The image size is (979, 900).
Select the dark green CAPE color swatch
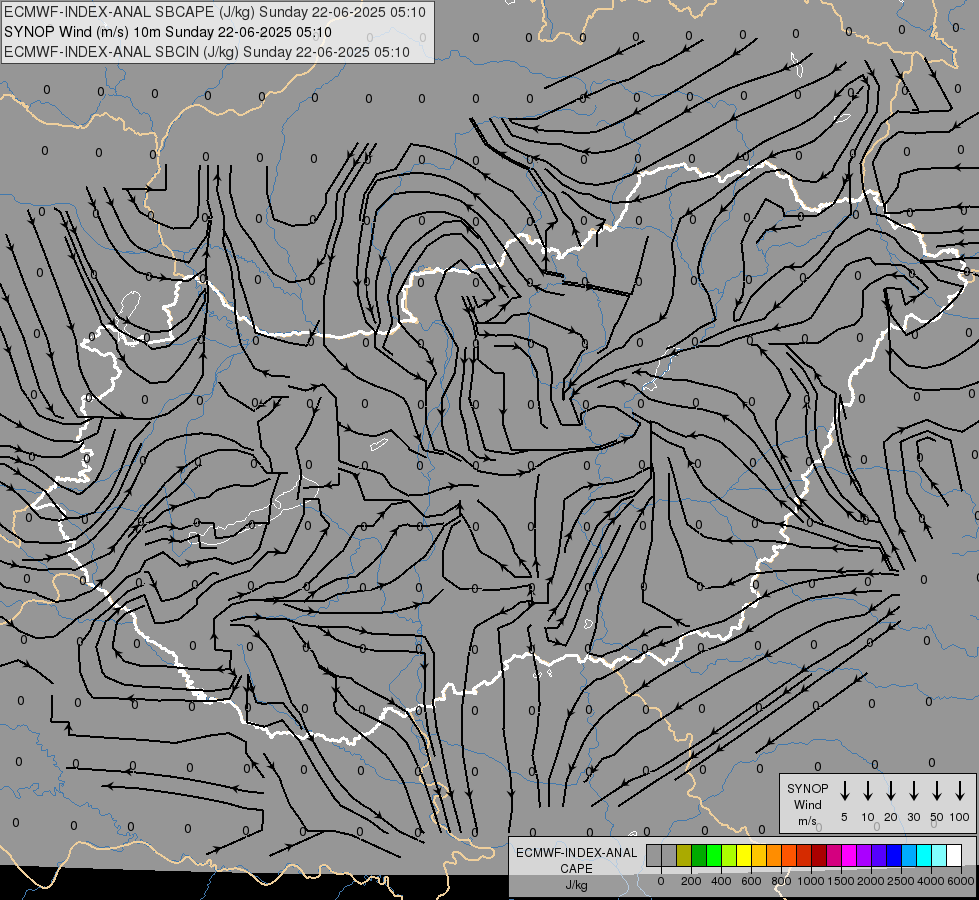699,856
